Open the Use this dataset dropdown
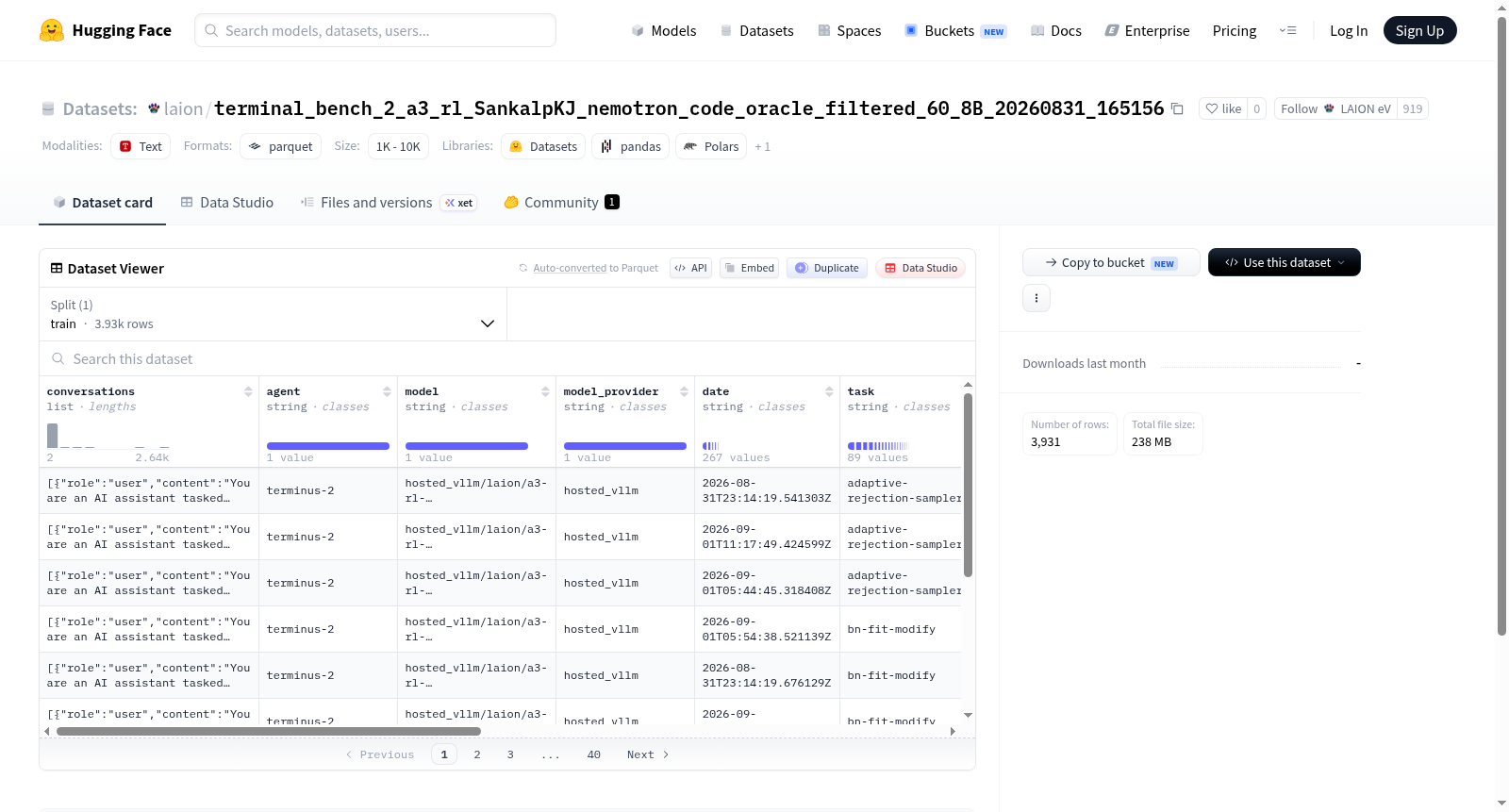 click(x=1285, y=262)
